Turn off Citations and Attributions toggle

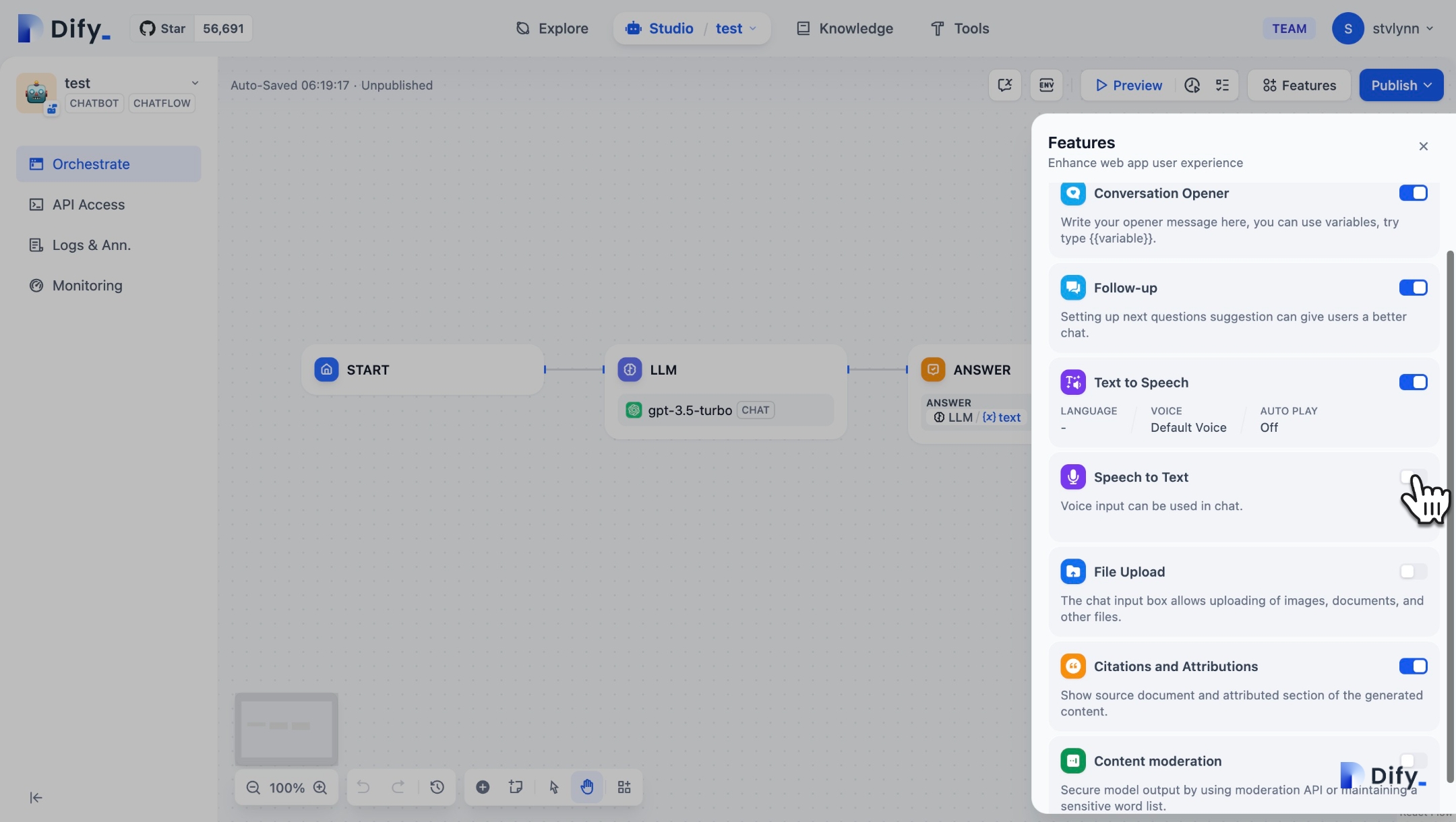pos(1413,666)
